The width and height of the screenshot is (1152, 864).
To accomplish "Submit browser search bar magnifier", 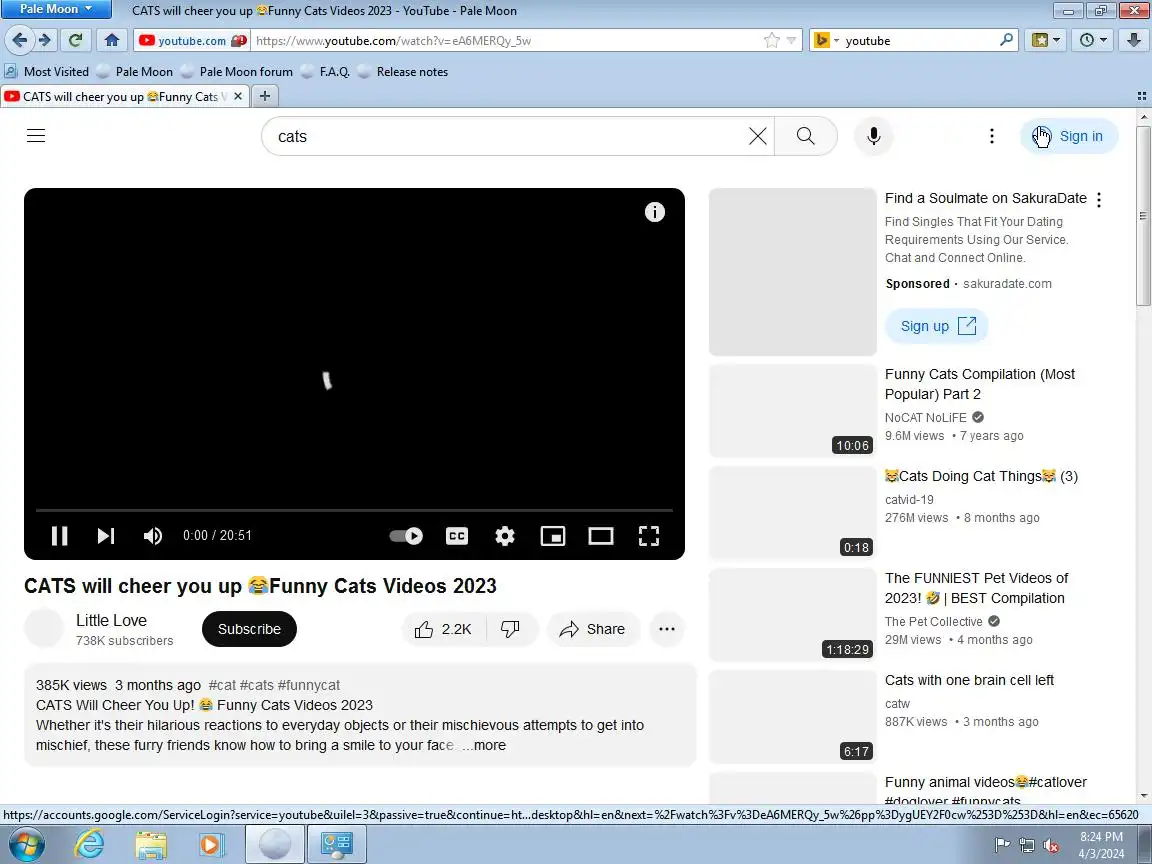I will coord(1007,40).
